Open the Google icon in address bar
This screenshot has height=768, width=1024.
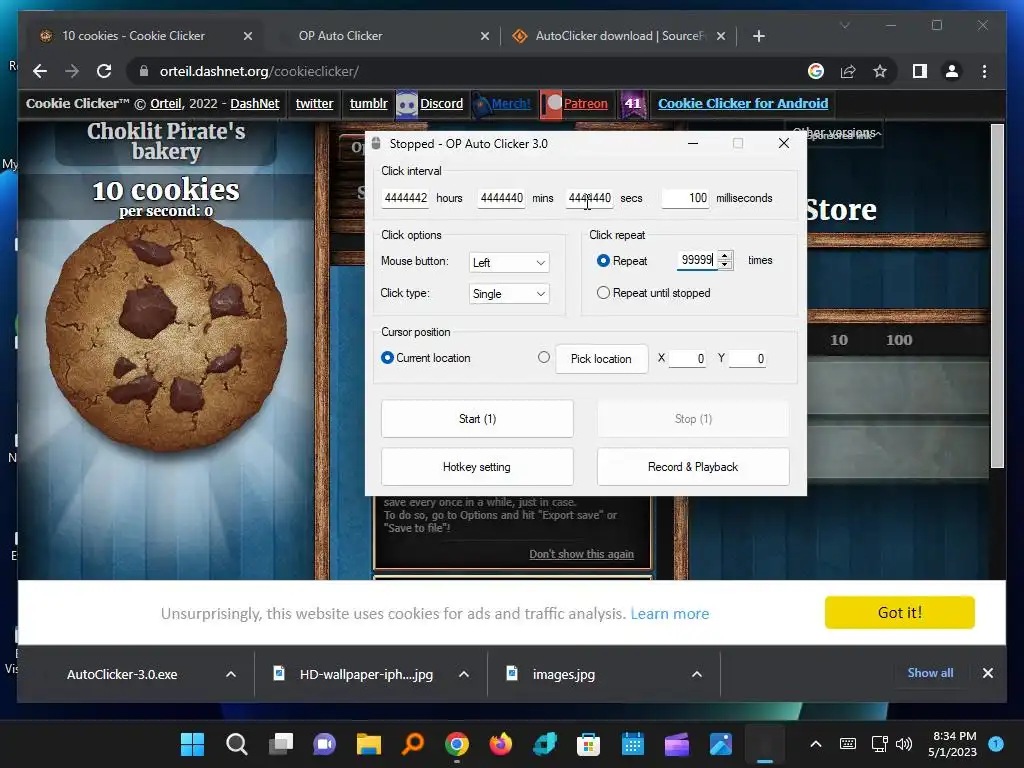tap(816, 71)
